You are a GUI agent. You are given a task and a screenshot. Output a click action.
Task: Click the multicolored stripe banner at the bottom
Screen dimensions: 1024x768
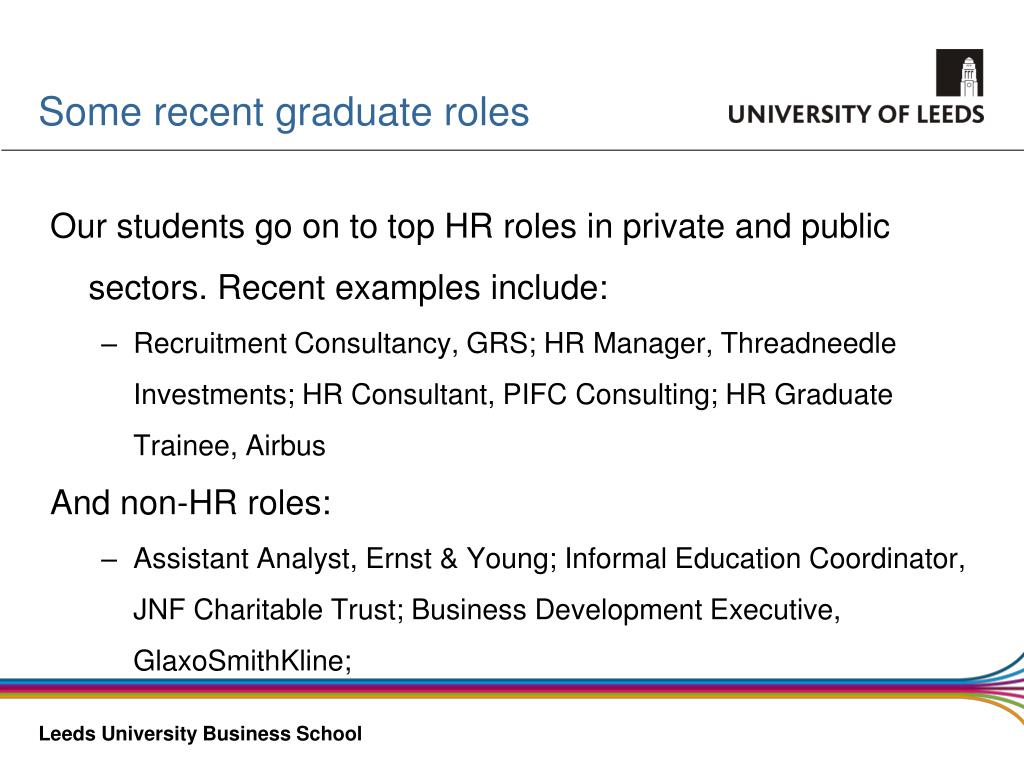point(483,689)
